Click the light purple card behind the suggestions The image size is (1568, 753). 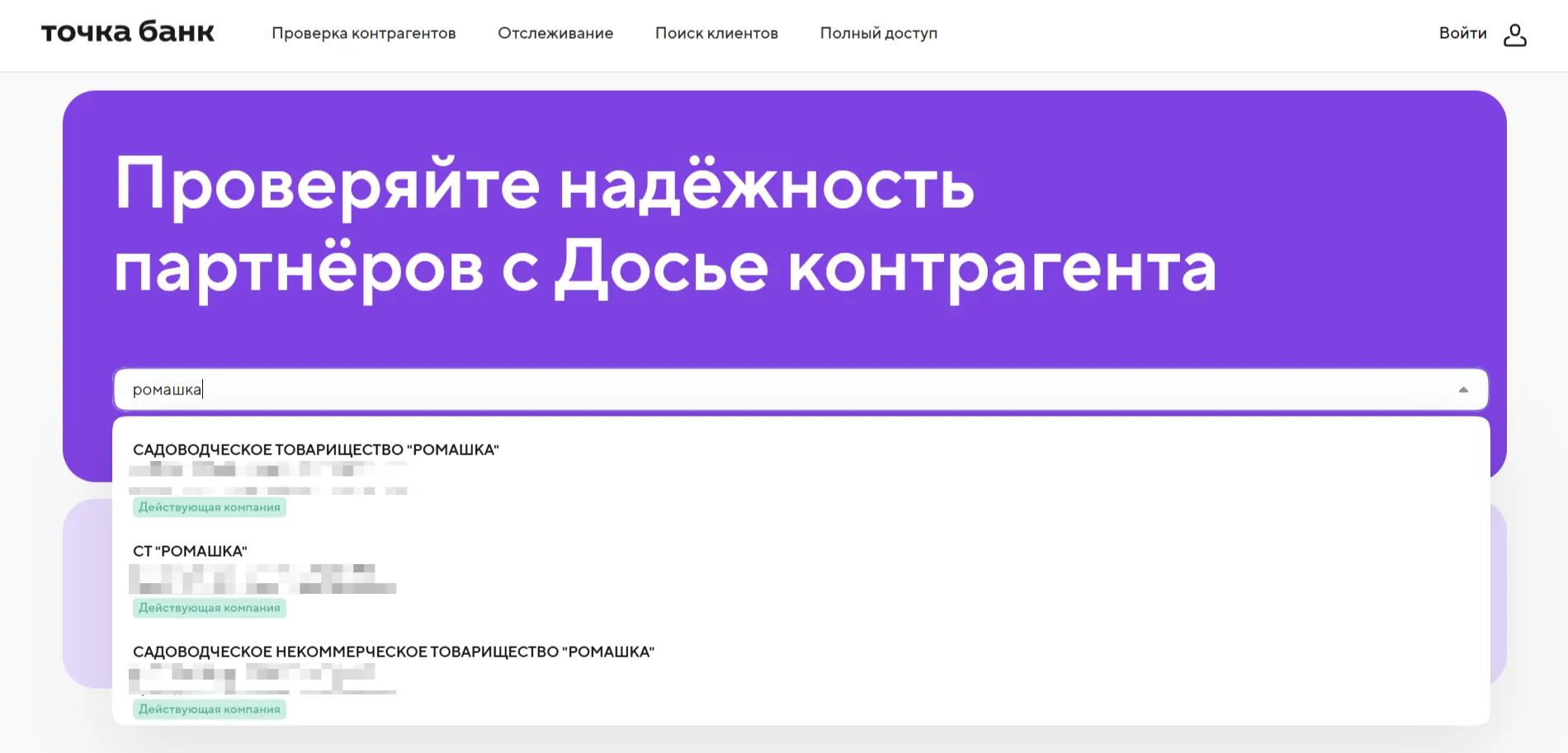(x=87, y=594)
